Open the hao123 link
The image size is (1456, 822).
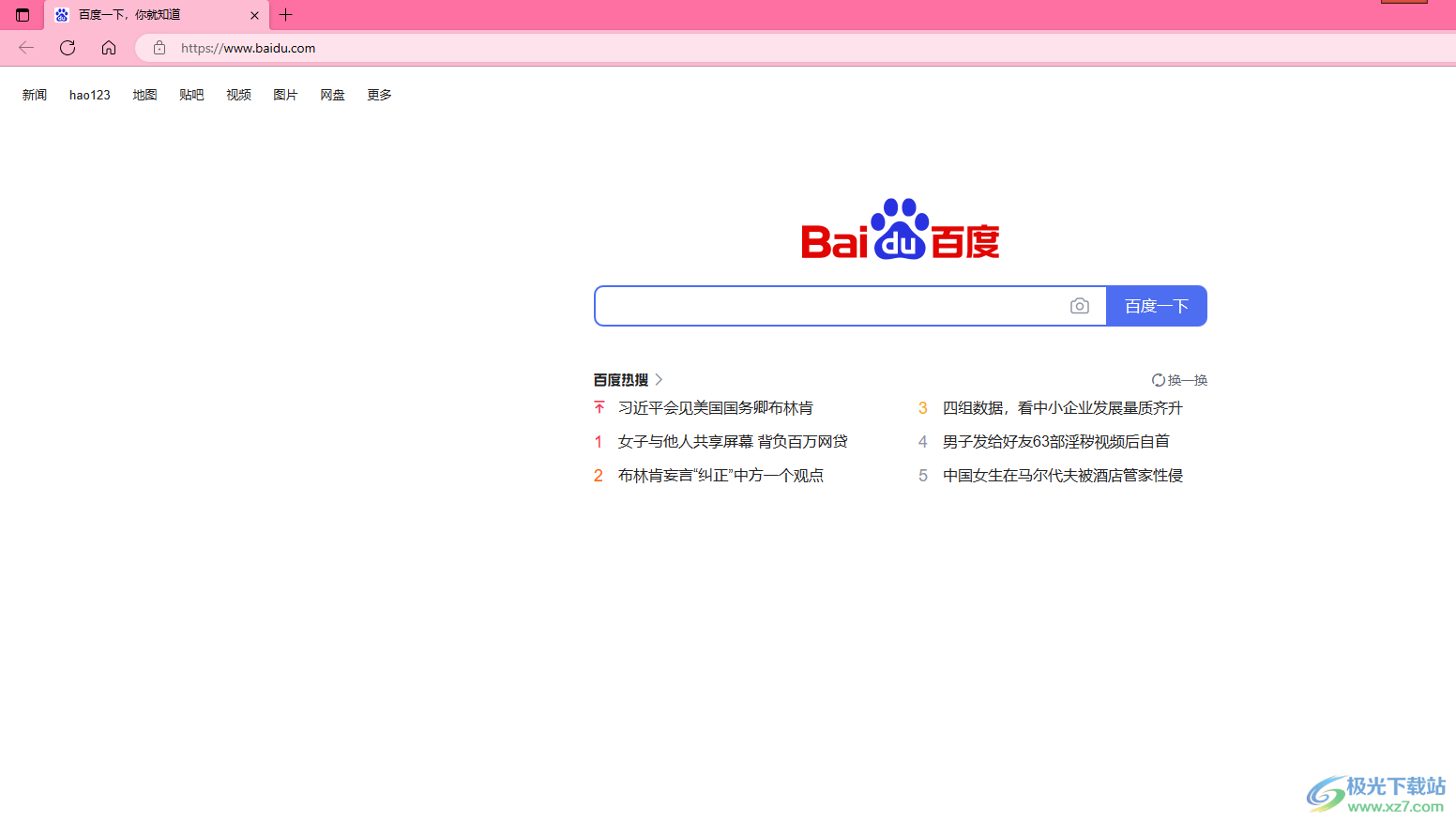point(90,95)
